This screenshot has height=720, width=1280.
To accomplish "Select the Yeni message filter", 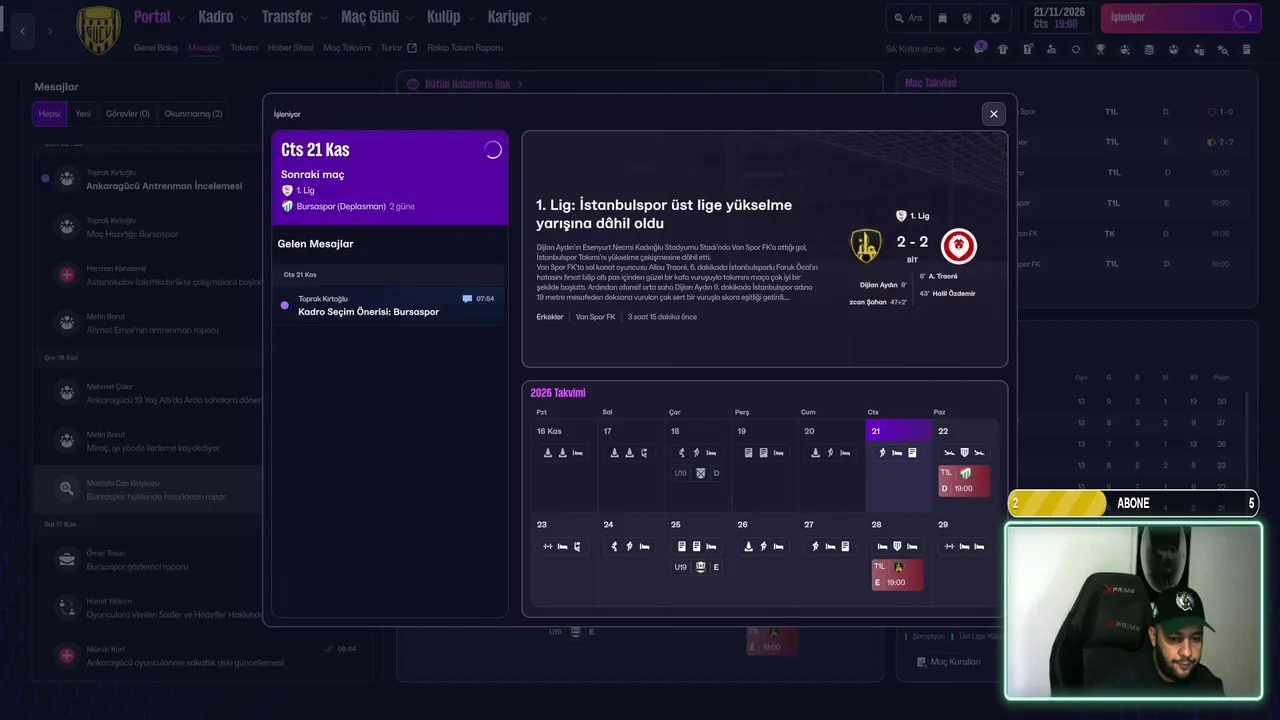I will pyautogui.click(x=83, y=114).
